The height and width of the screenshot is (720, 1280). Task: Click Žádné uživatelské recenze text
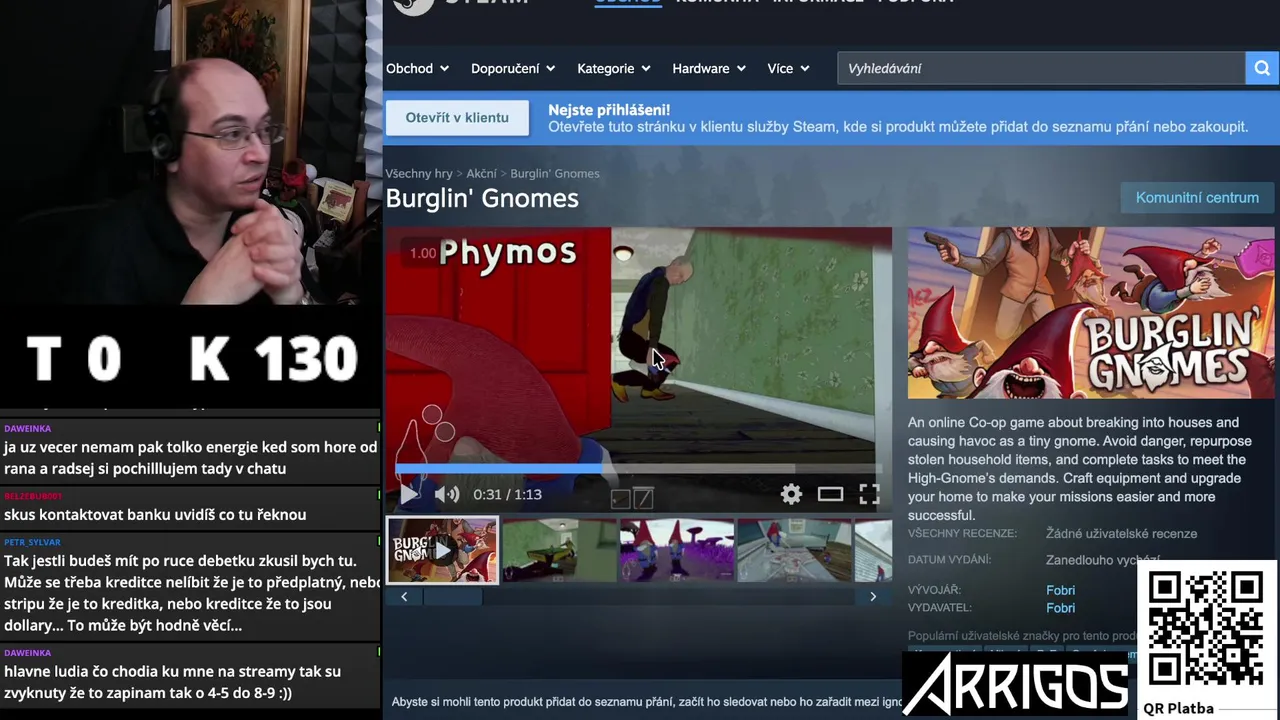coord(1121,534)
